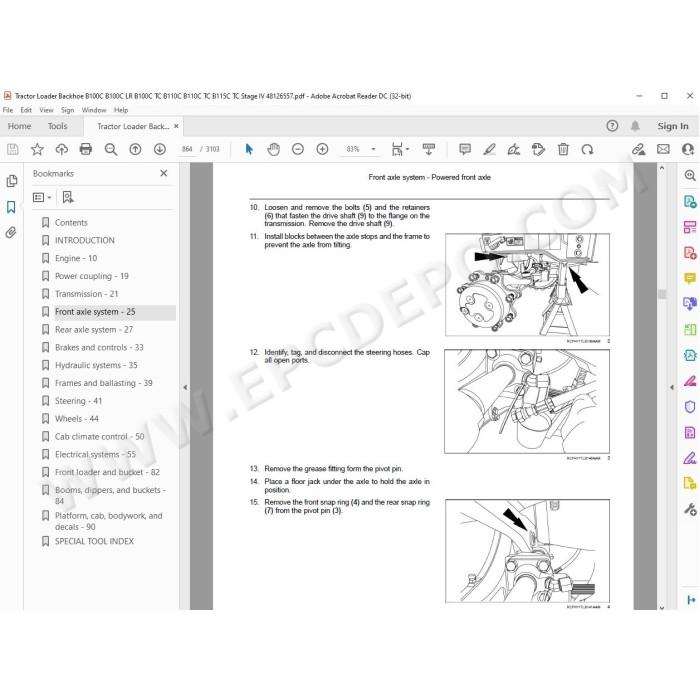This screenshot has height=700, width=700.
Task: Switch to the Home tab
Action: pyautogui.click(x=19, y=126)
